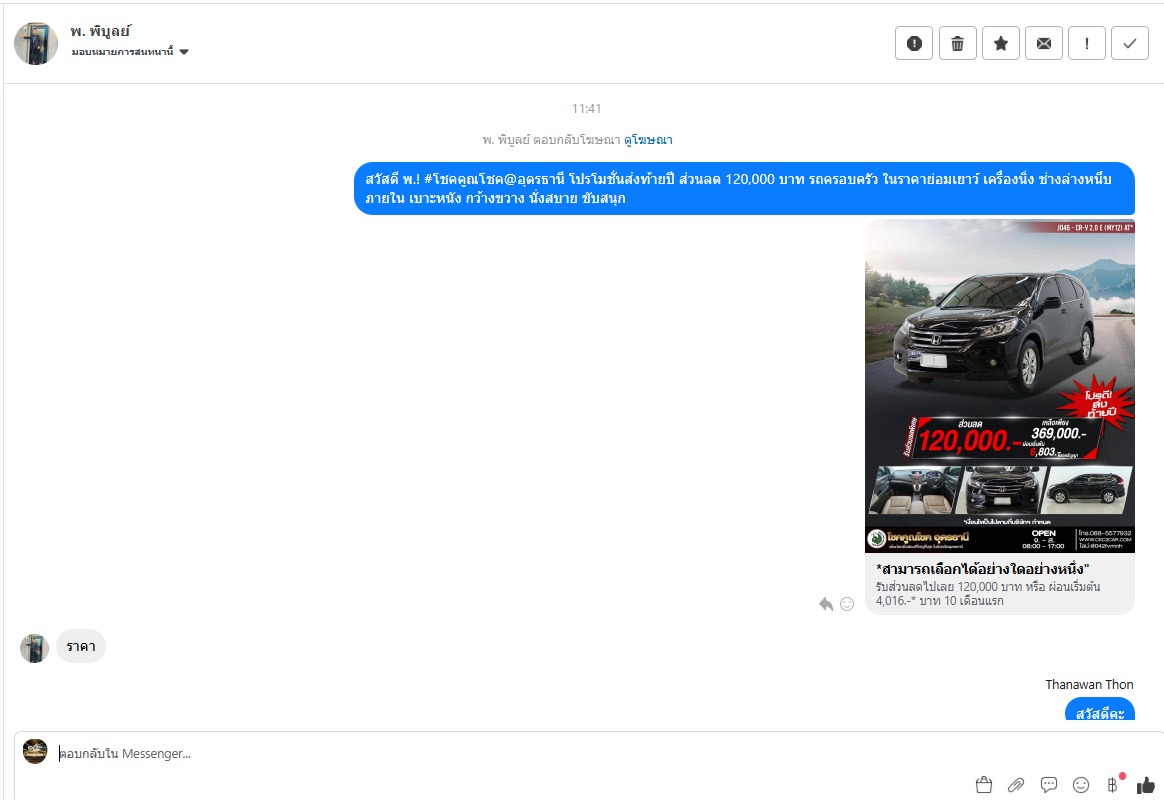Open the emoji picker in composer
Screen dimensions: 1164x800
point(1081,784)
